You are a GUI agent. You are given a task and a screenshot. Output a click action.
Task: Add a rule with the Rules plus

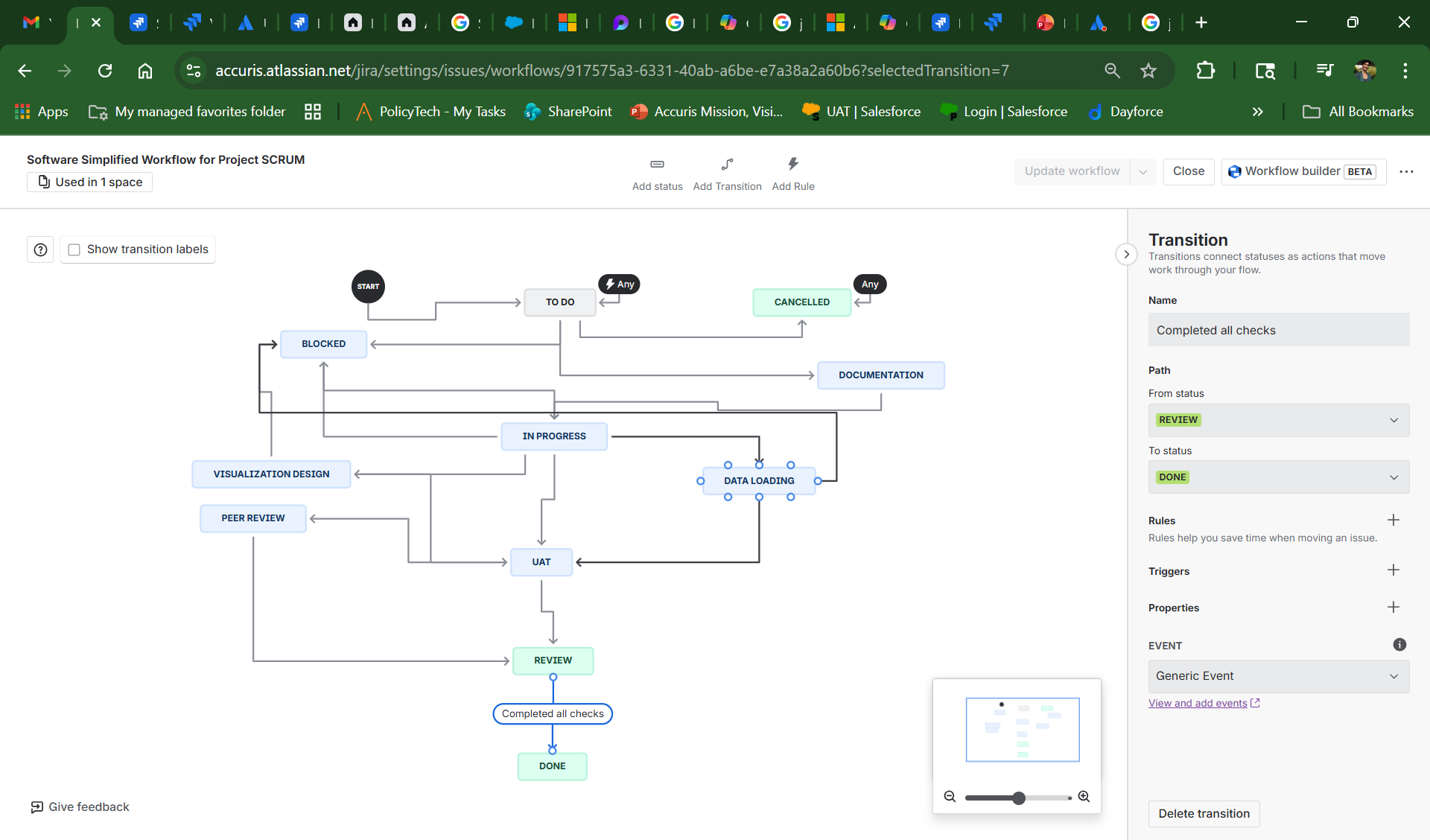coord(1394,520)
